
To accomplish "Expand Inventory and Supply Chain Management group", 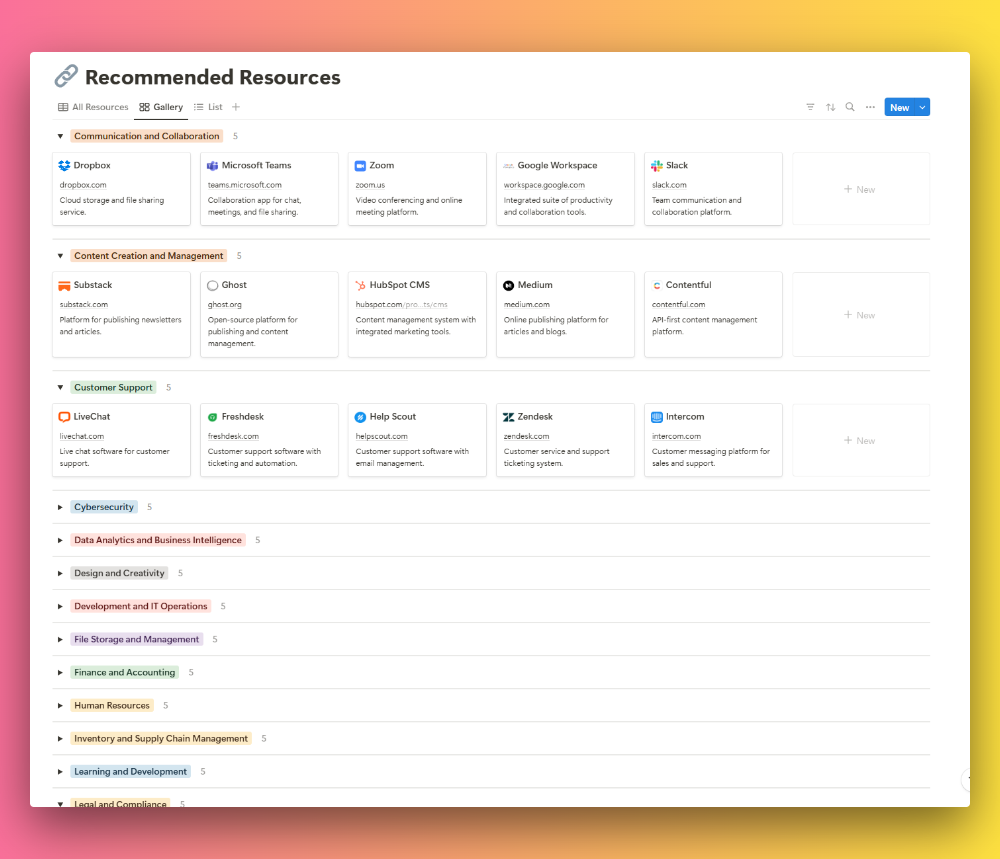I will [60, 739].
